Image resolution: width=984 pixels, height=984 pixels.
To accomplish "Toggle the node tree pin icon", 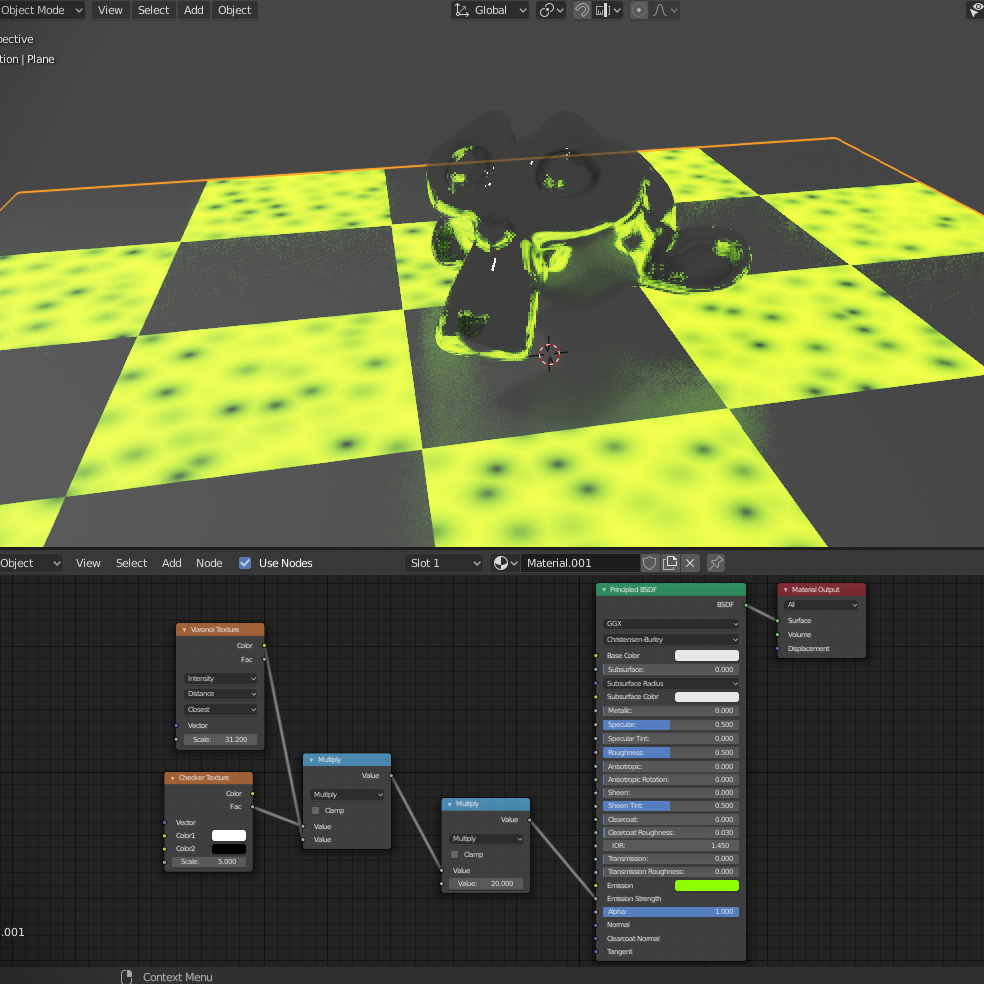I will [716, 563].
